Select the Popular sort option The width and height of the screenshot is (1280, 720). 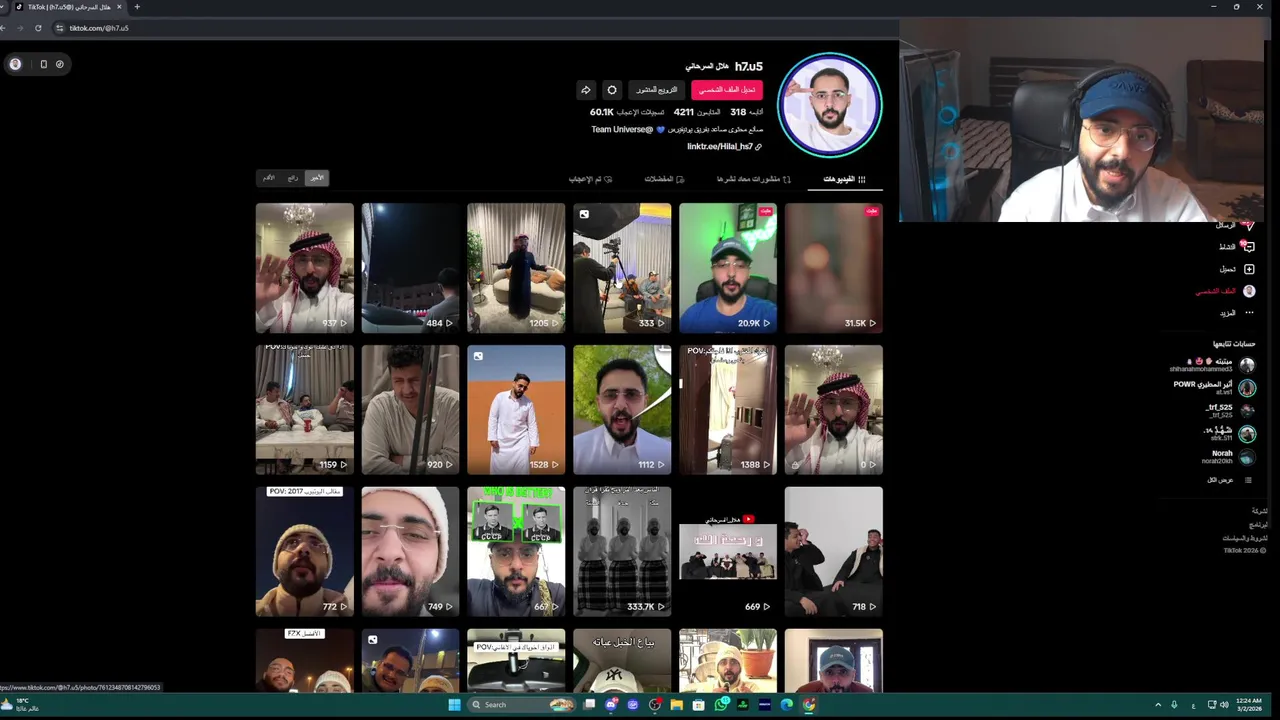click(x=293, y=178)
